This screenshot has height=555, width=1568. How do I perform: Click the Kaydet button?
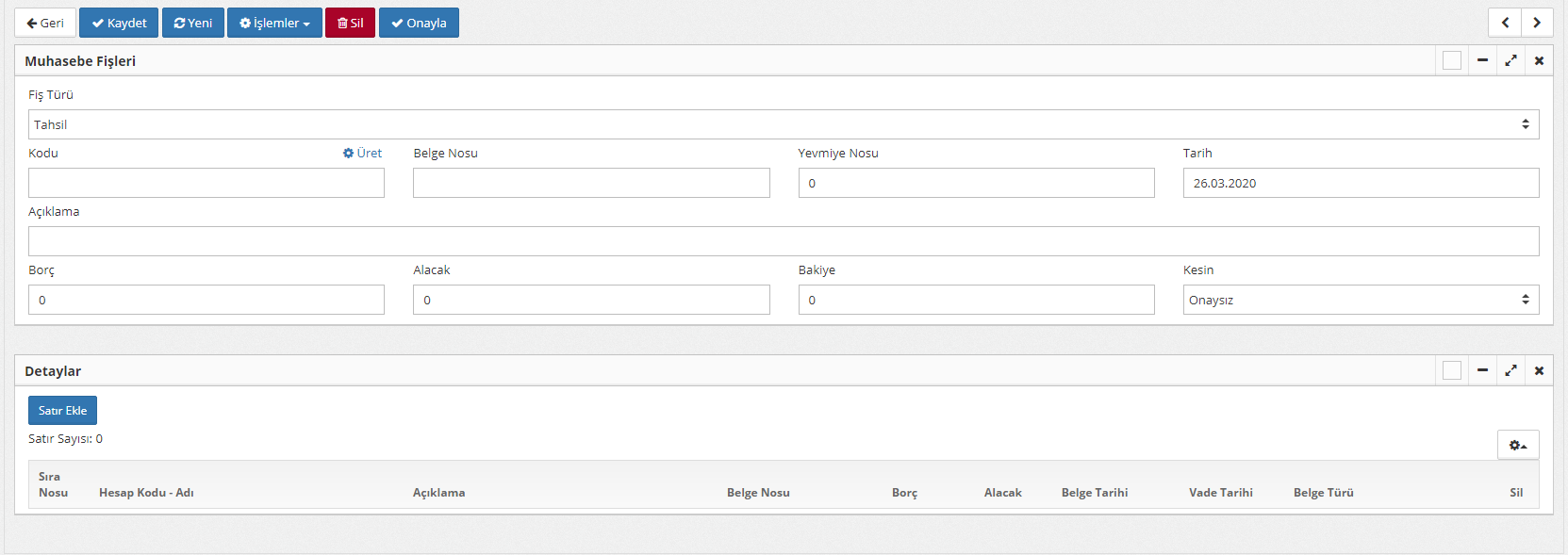119,23
